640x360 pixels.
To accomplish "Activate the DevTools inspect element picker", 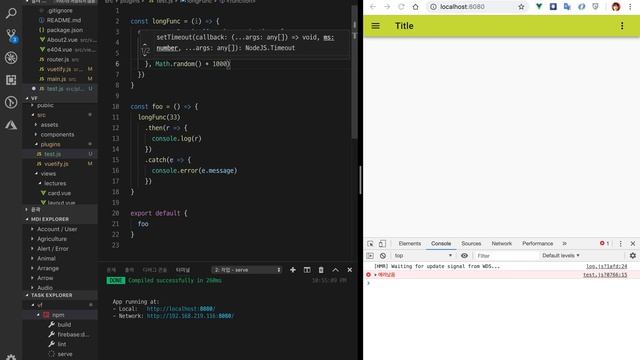I will pyautogui.click(x=370, y=244).
